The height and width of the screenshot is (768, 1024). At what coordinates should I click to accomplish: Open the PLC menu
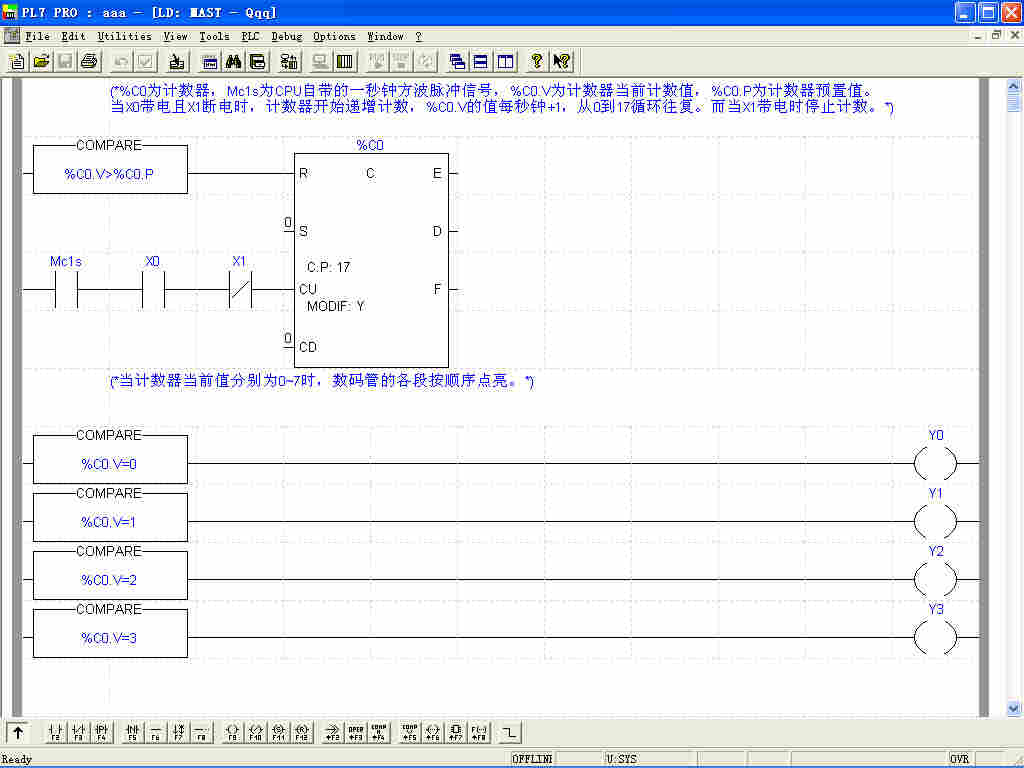coord(250,36)
